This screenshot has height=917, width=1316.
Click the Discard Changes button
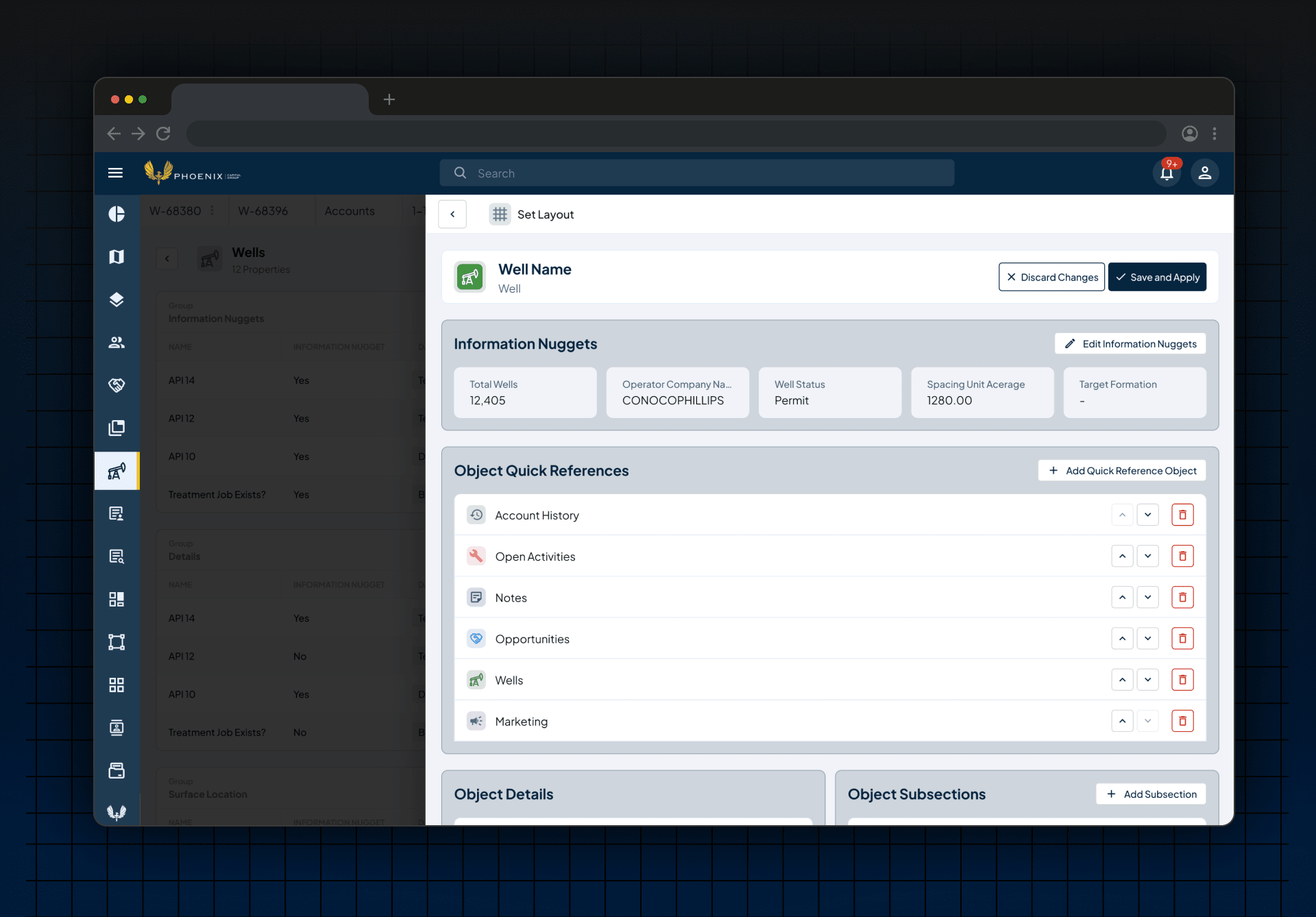click(1051, 277)
